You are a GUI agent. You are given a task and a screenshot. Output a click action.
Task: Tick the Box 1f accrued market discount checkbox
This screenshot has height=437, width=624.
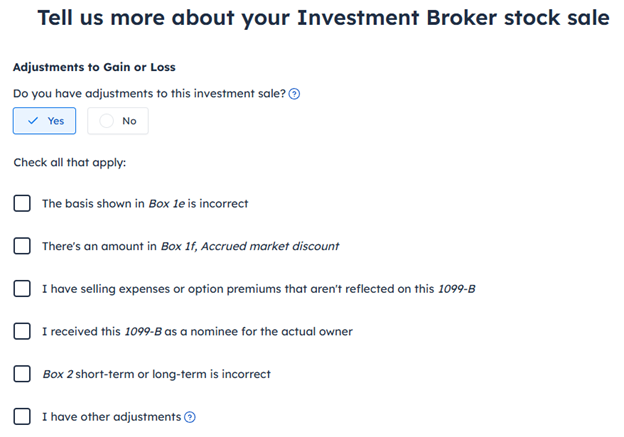(22, 246)
